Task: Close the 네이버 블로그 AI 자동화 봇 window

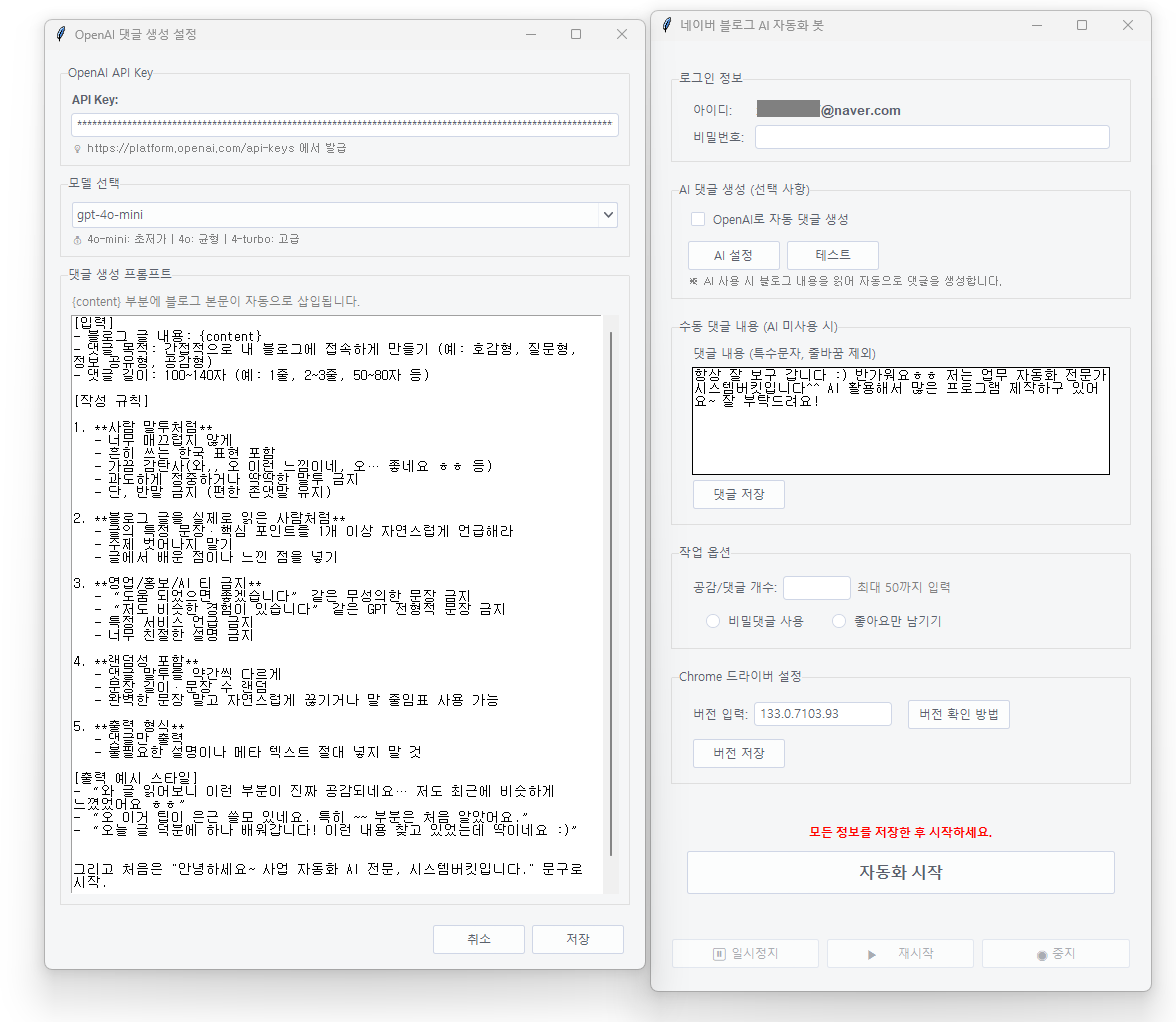Action: click(1127, 25)
